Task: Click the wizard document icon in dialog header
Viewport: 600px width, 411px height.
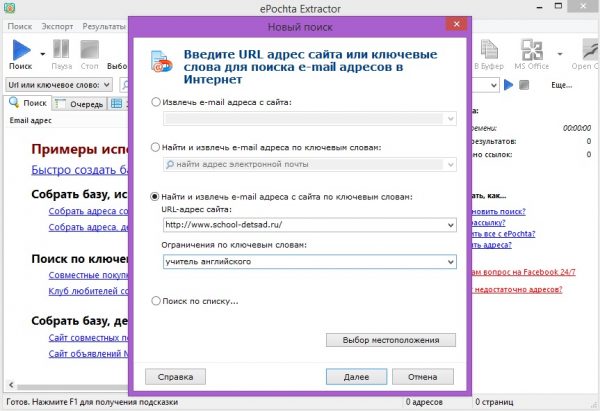Action: coord(161,61)
